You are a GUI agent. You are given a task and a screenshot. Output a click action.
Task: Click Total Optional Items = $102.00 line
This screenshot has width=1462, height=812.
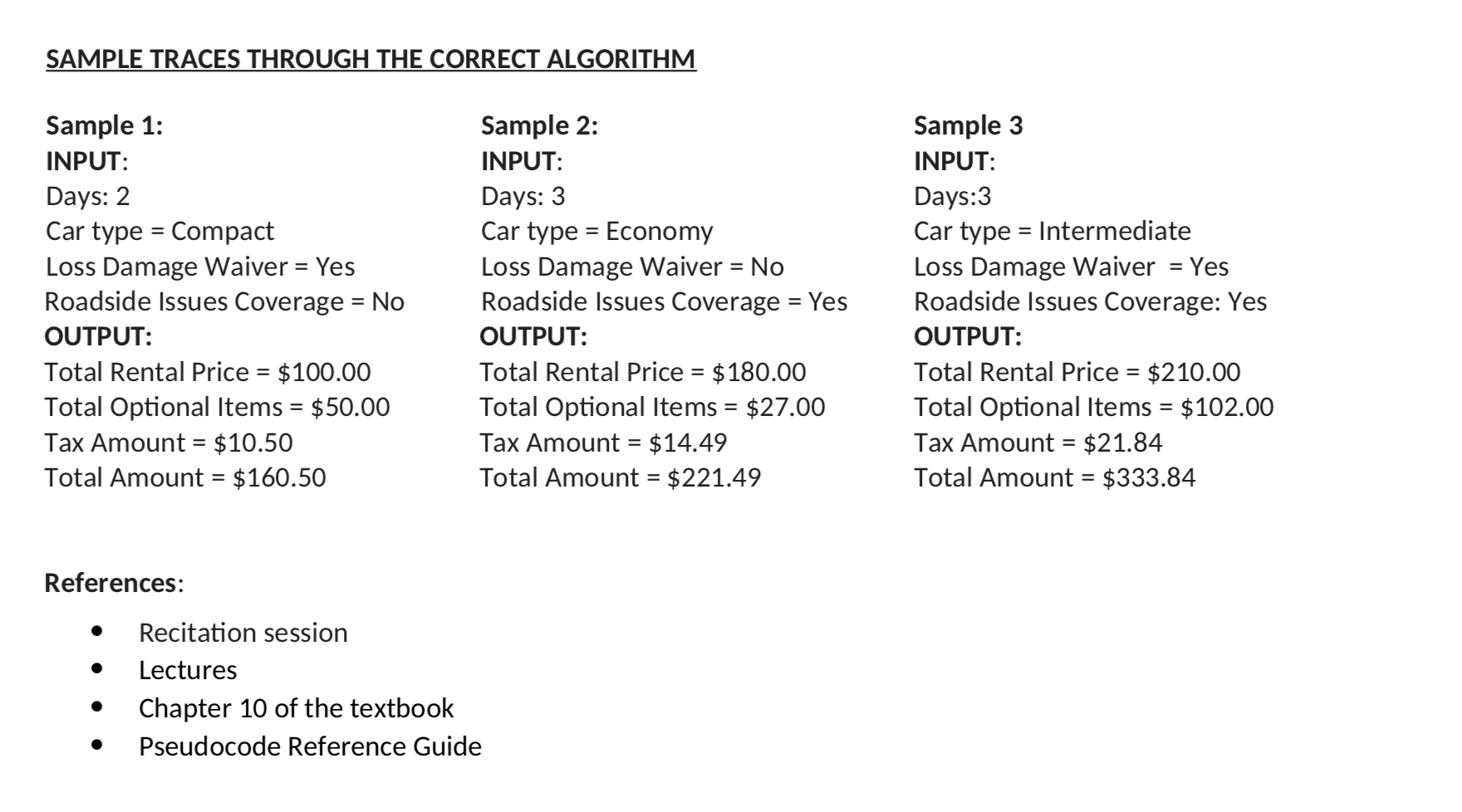[x=1094, y=407]
